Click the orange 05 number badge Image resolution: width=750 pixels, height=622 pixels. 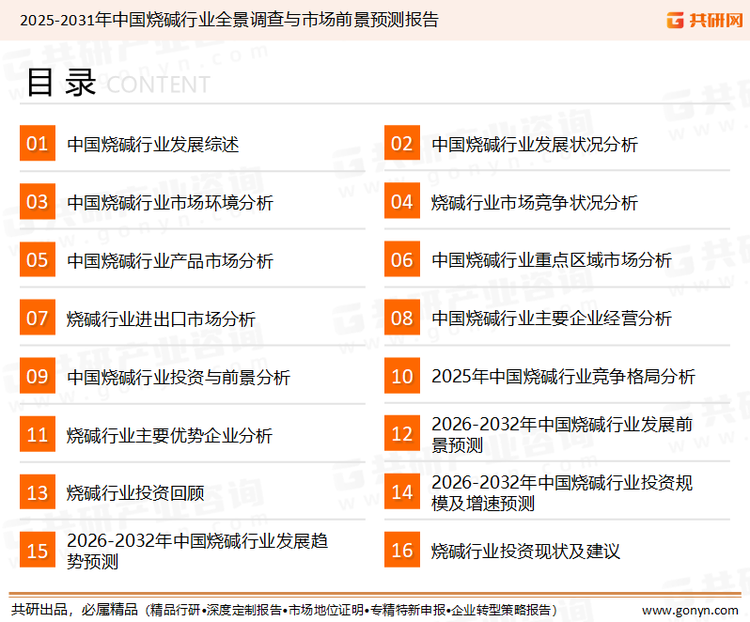coord(37,259)
